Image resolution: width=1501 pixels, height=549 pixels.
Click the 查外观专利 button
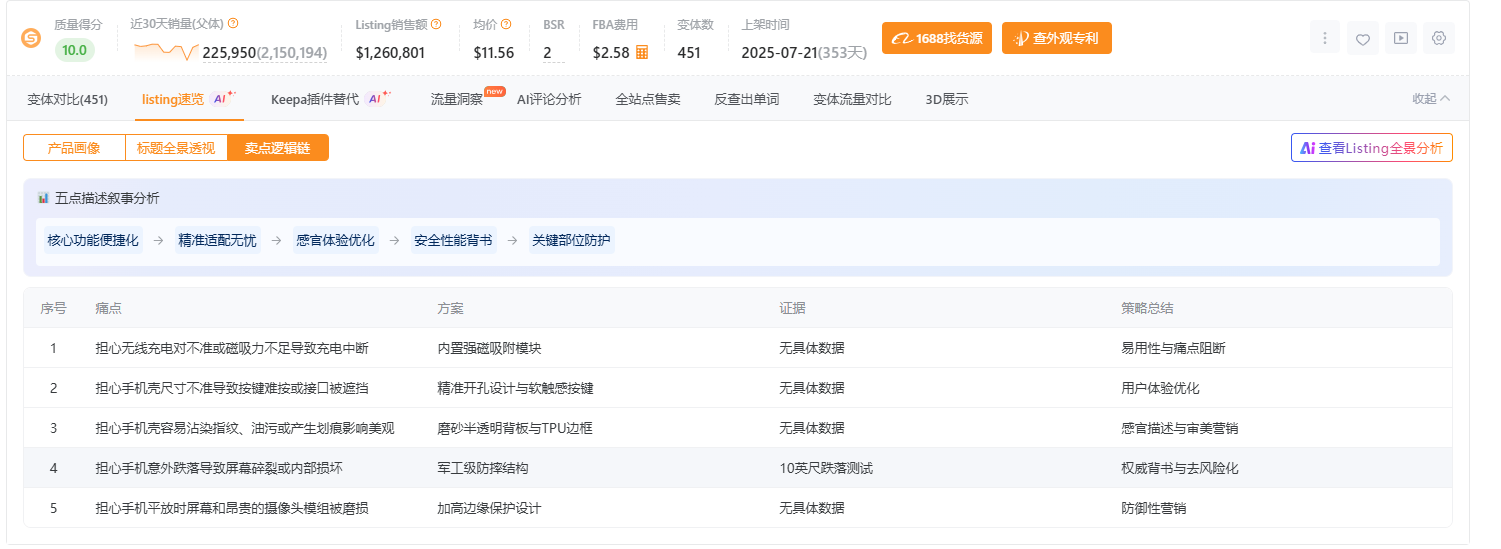tap(1057, 38)
